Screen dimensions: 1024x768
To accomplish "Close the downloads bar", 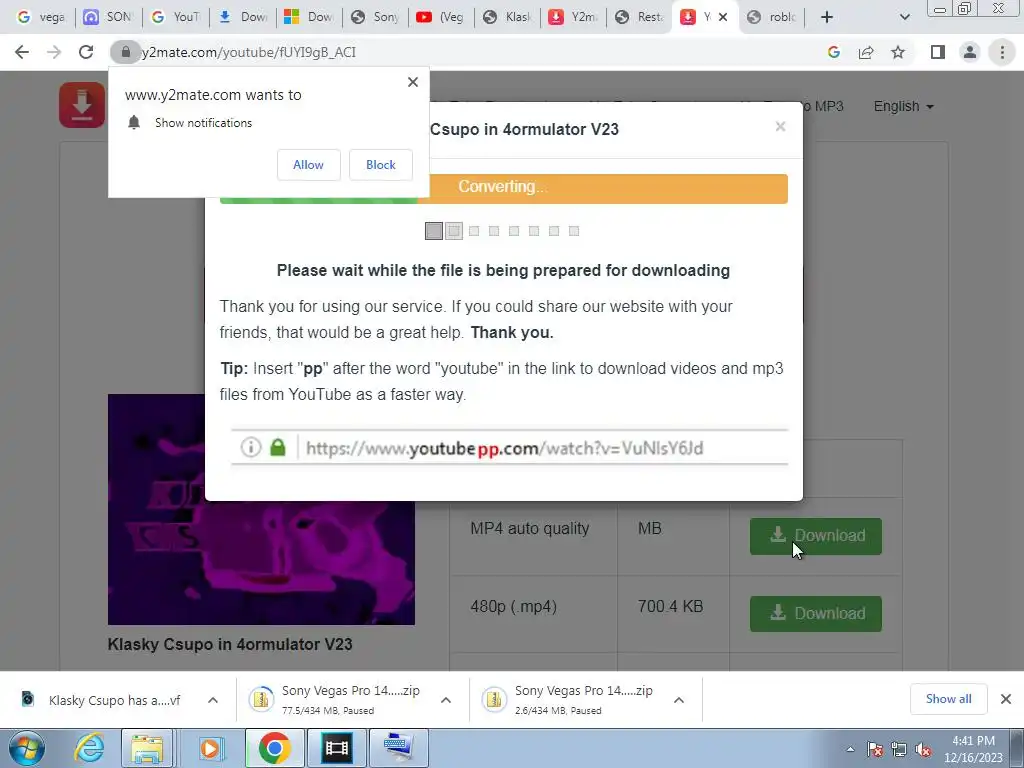I will (x=1006, y=699).
